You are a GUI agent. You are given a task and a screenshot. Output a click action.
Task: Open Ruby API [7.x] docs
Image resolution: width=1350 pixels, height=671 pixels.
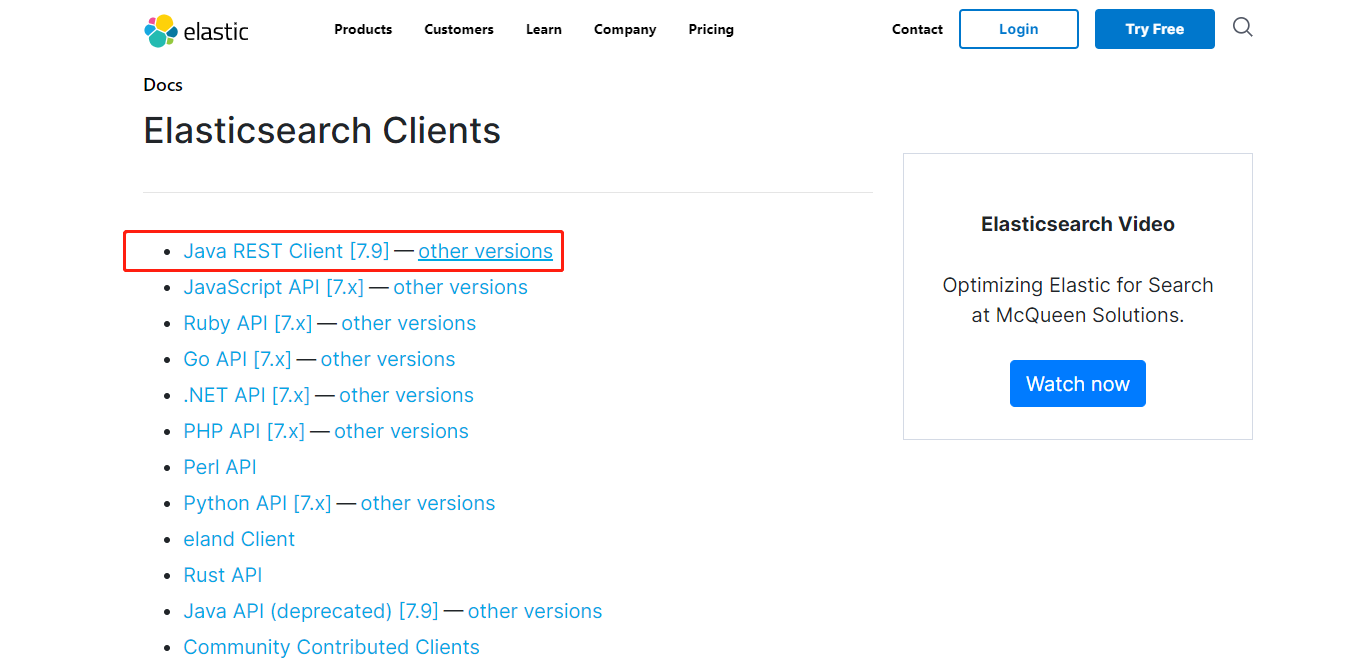click(248, 323)
